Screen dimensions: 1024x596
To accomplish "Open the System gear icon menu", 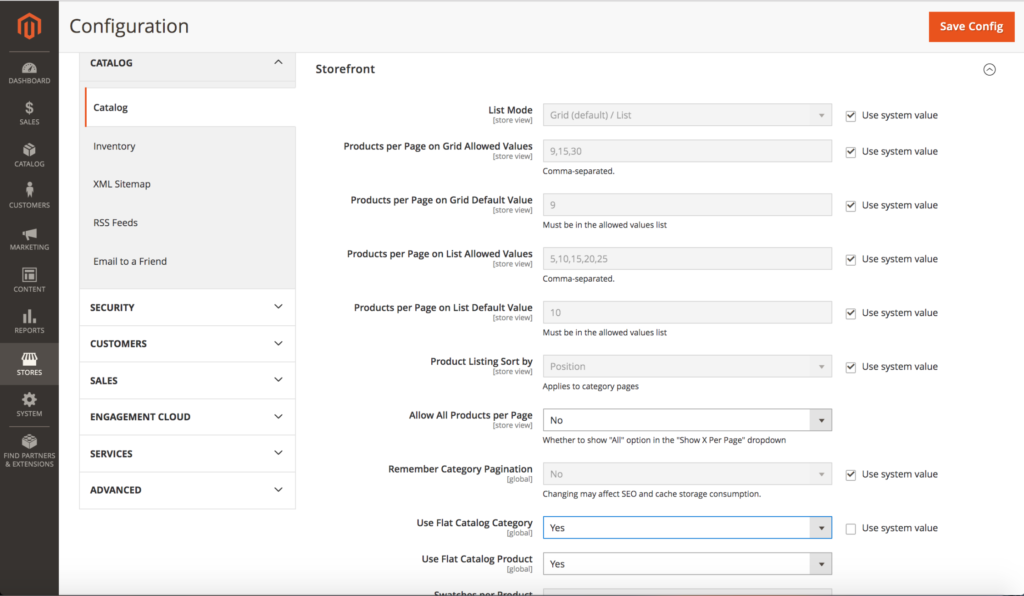I will tap(29, 405).
